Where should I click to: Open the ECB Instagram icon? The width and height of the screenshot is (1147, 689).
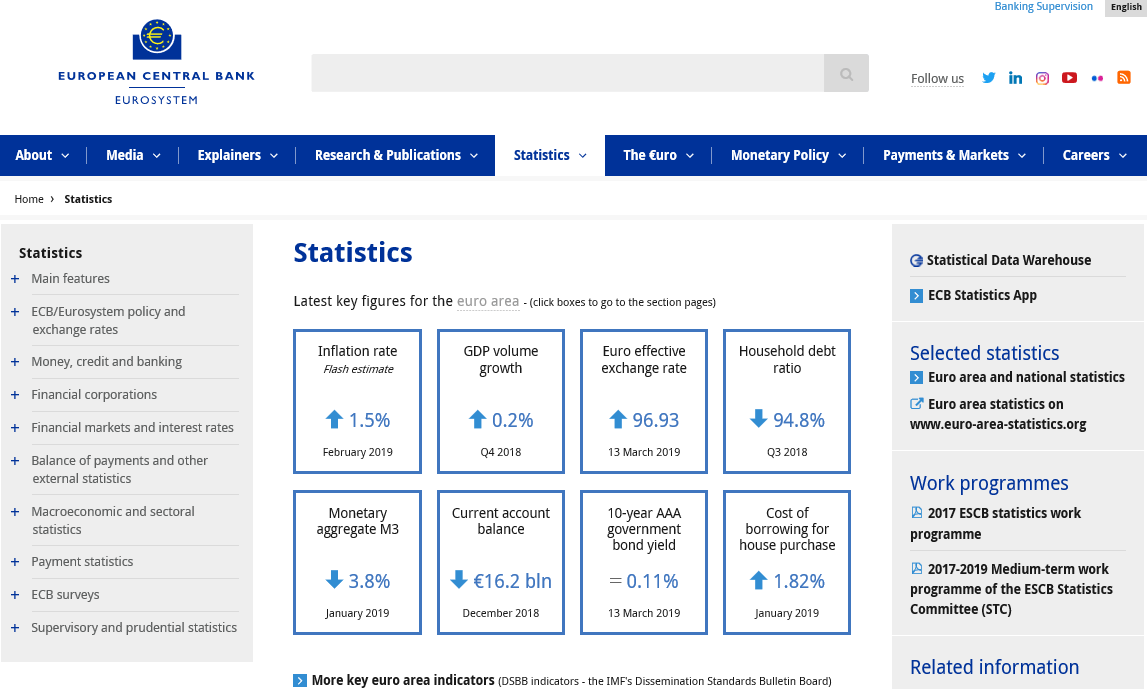[x=1042, y=78]
